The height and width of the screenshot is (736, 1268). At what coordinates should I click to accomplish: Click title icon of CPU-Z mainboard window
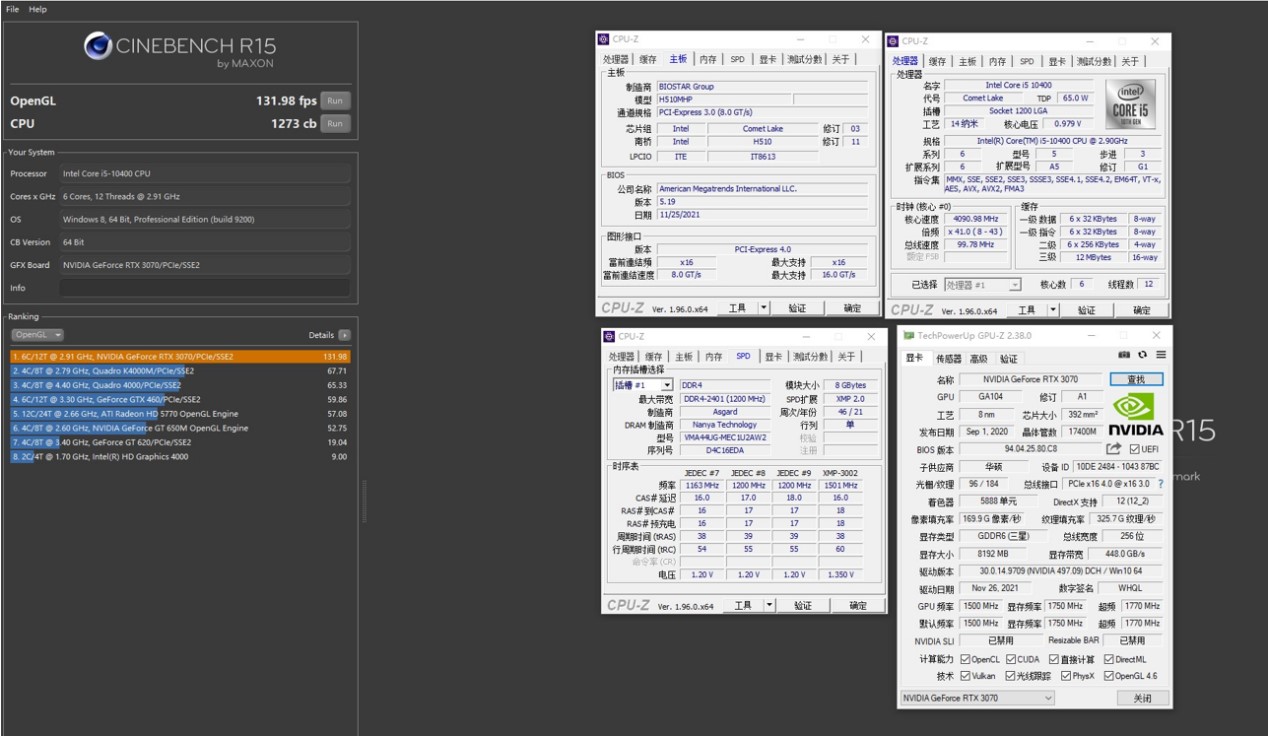(603, 40)
